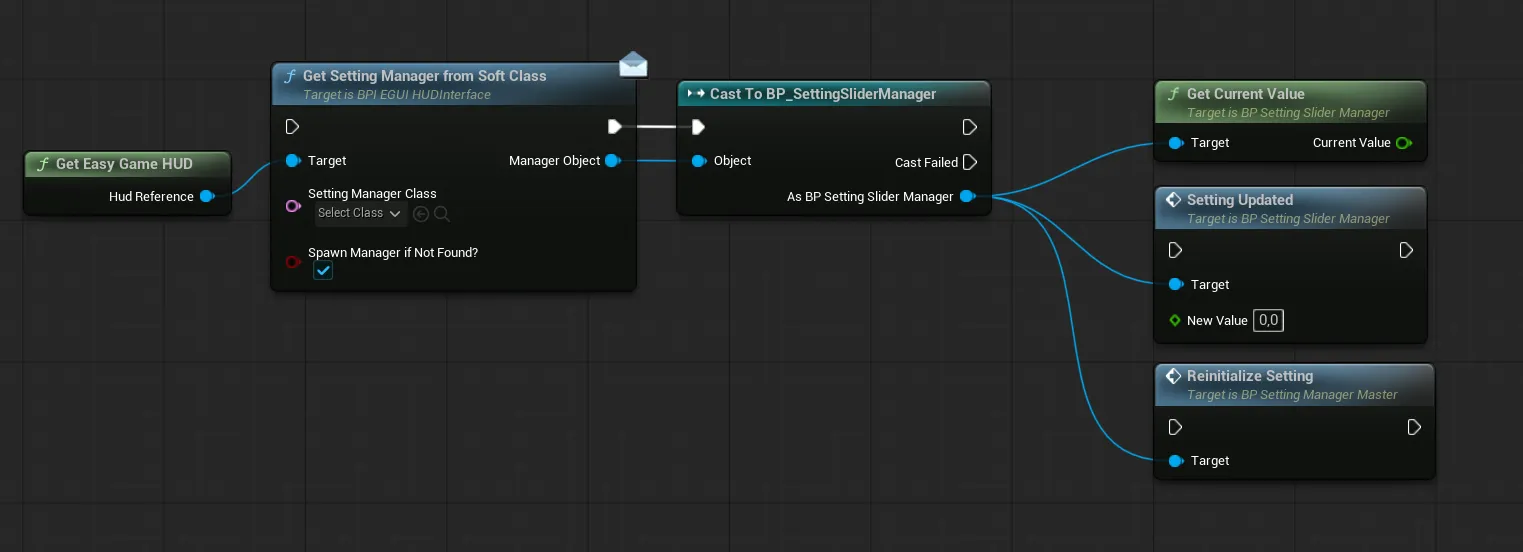Click the Target pin on Reinitialize Setting node

coord(1176,461)
